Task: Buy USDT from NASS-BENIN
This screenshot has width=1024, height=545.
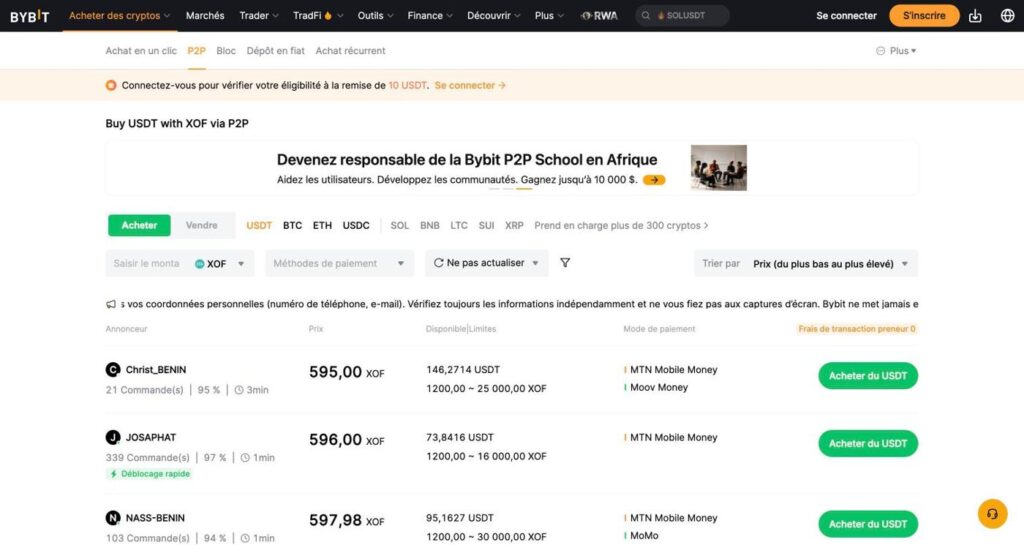Action: (868, 524)
